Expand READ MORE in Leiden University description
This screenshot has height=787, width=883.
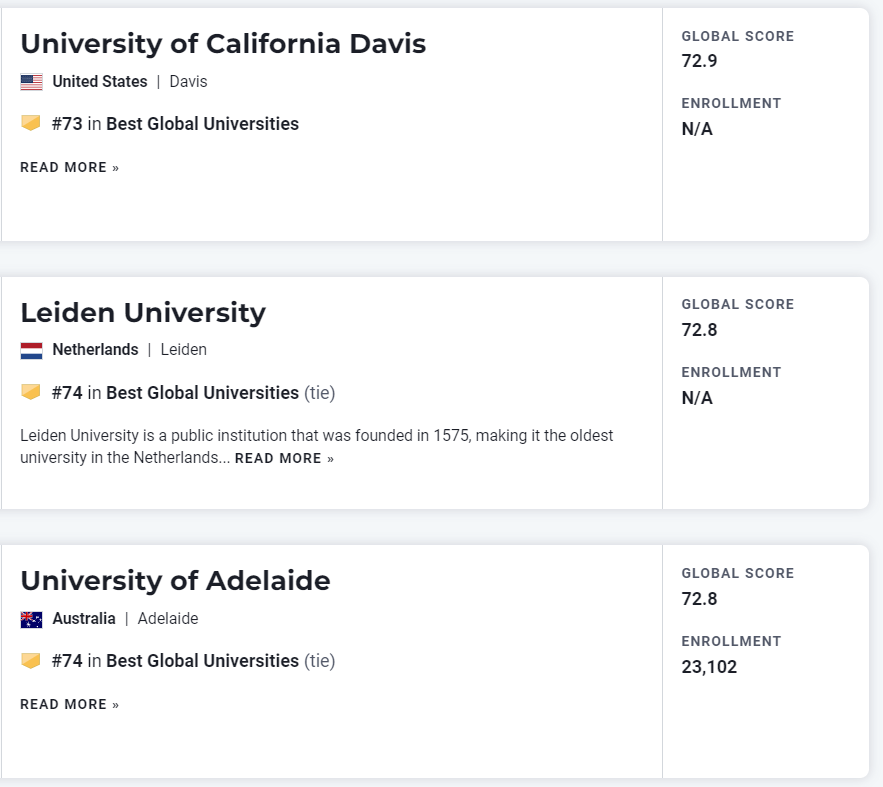[284, 459]
